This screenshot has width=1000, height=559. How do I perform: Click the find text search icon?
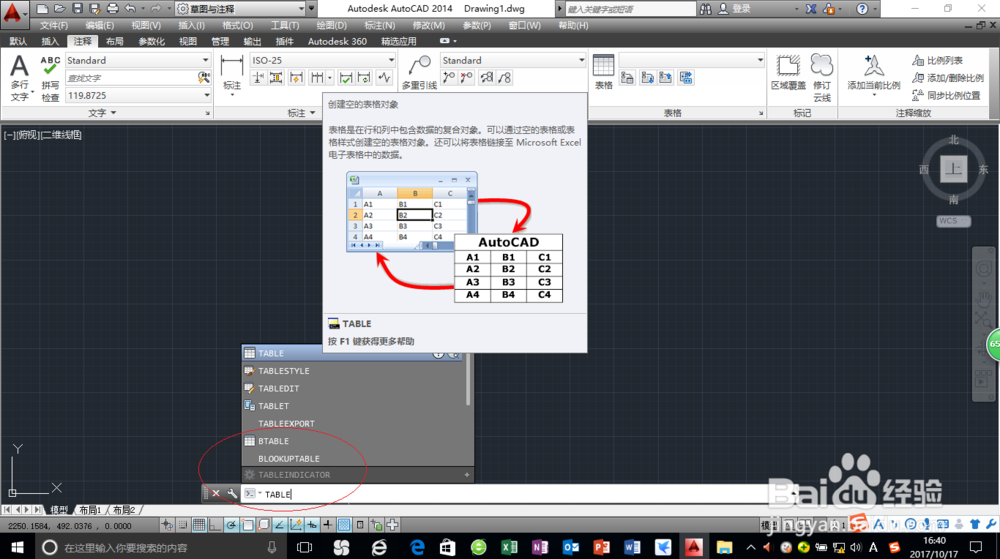(203, 78)
